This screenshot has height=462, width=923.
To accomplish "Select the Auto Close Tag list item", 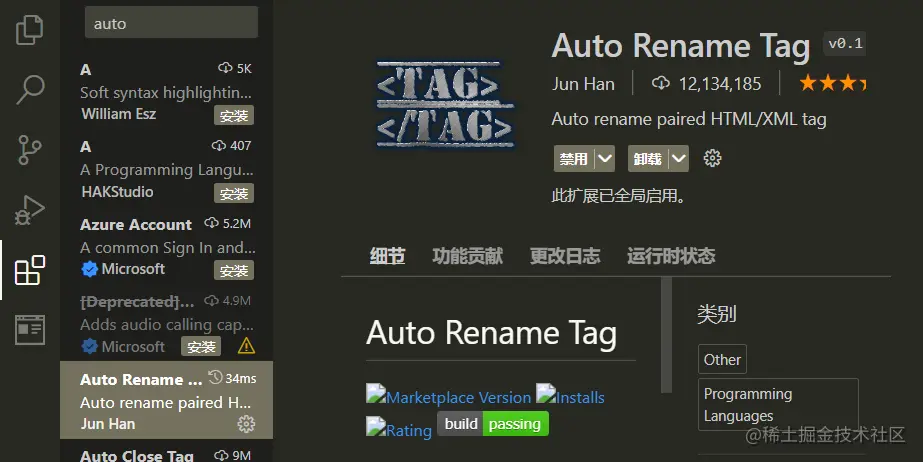I will [x=167, y=452].
